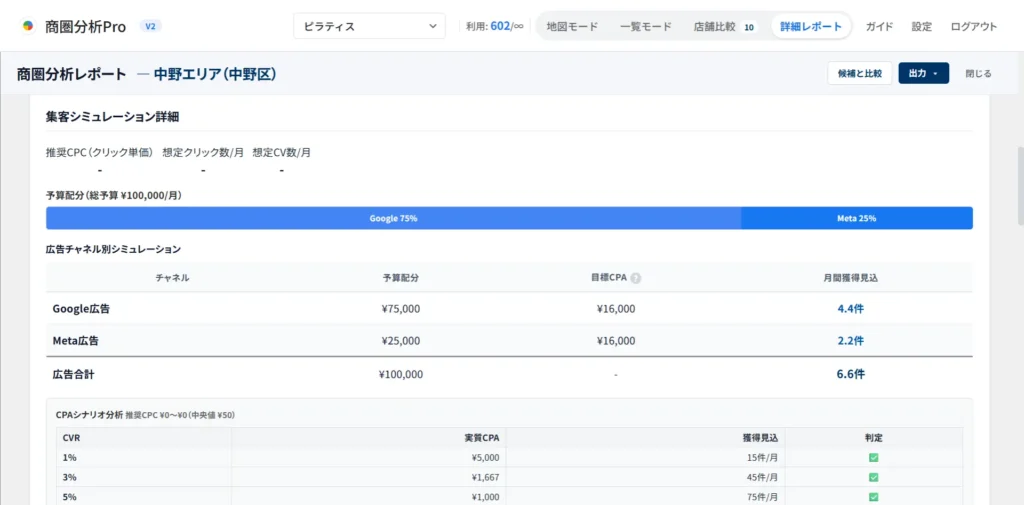Click the 集客シミュレーション詳細 heading
The height and width of the screenshot is (505, 1024).
coord(113,117)
